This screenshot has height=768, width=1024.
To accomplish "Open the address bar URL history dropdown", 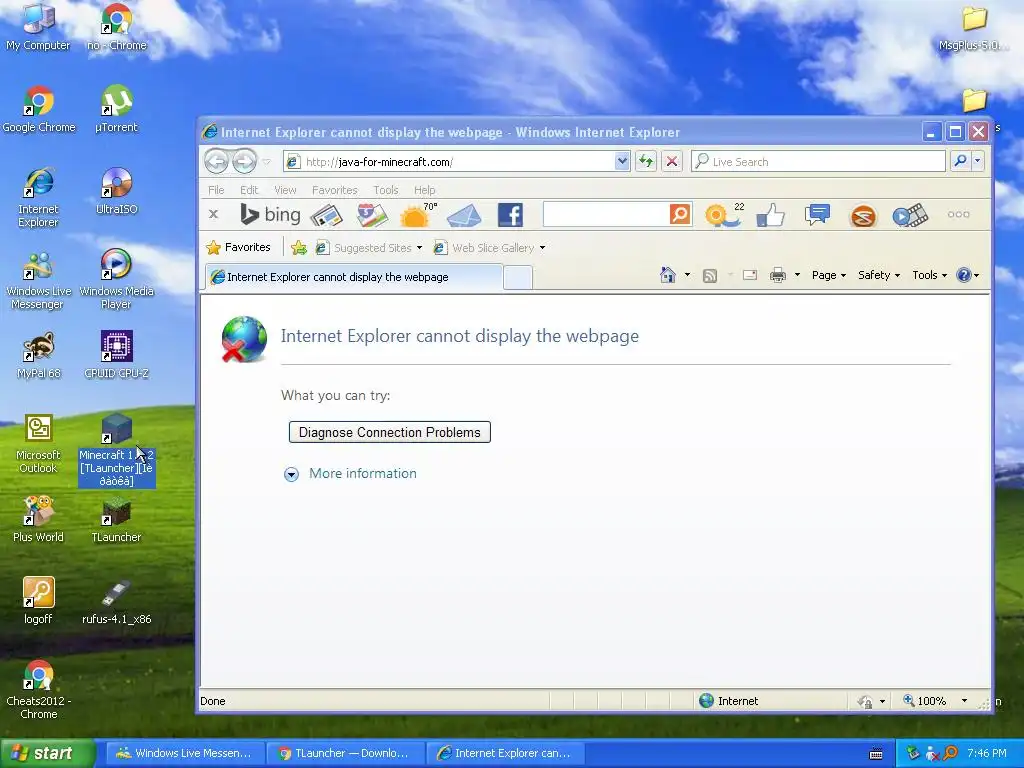I will (622, 161).
